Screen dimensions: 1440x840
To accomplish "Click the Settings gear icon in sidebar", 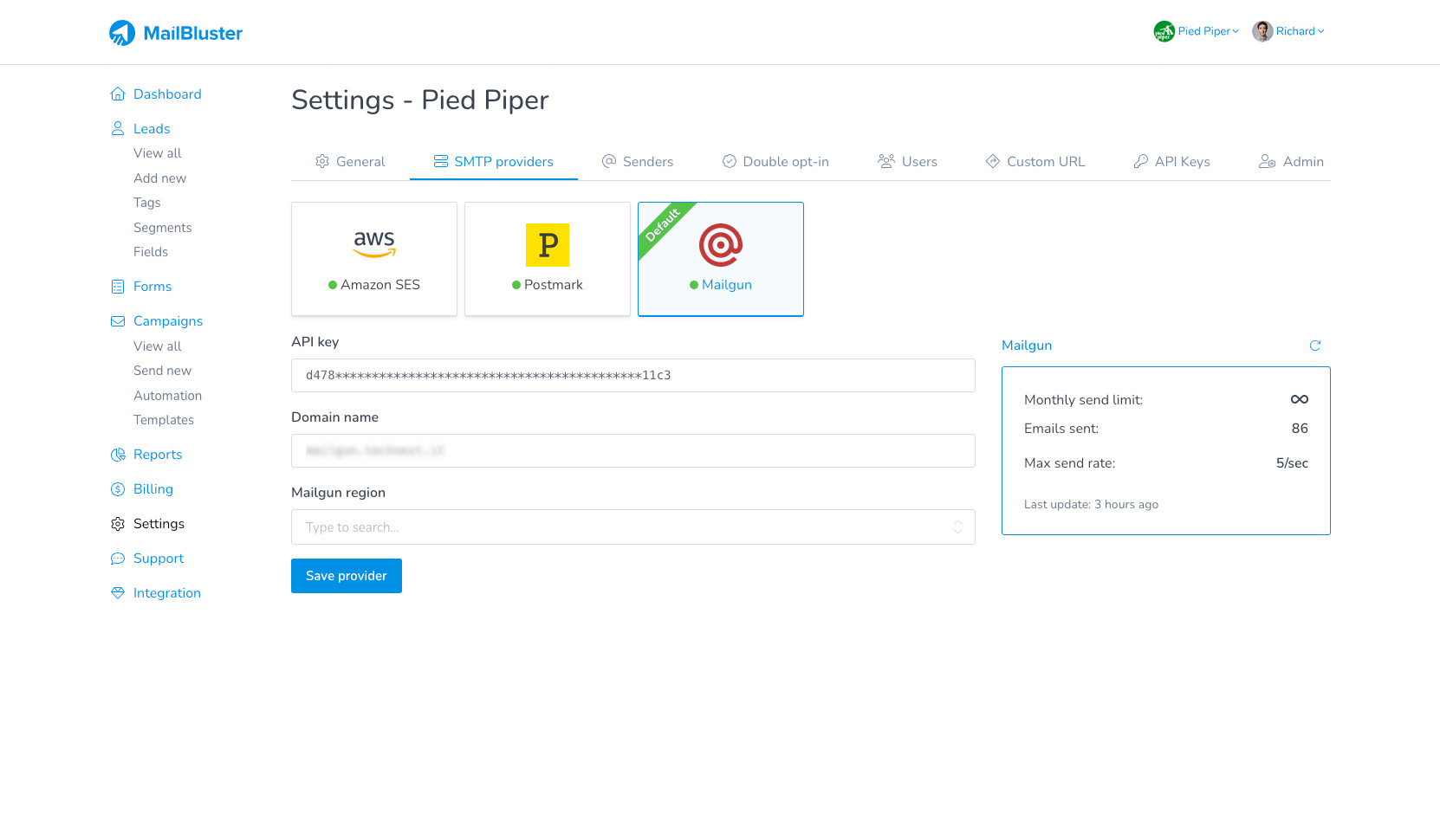I will [118, 523].
